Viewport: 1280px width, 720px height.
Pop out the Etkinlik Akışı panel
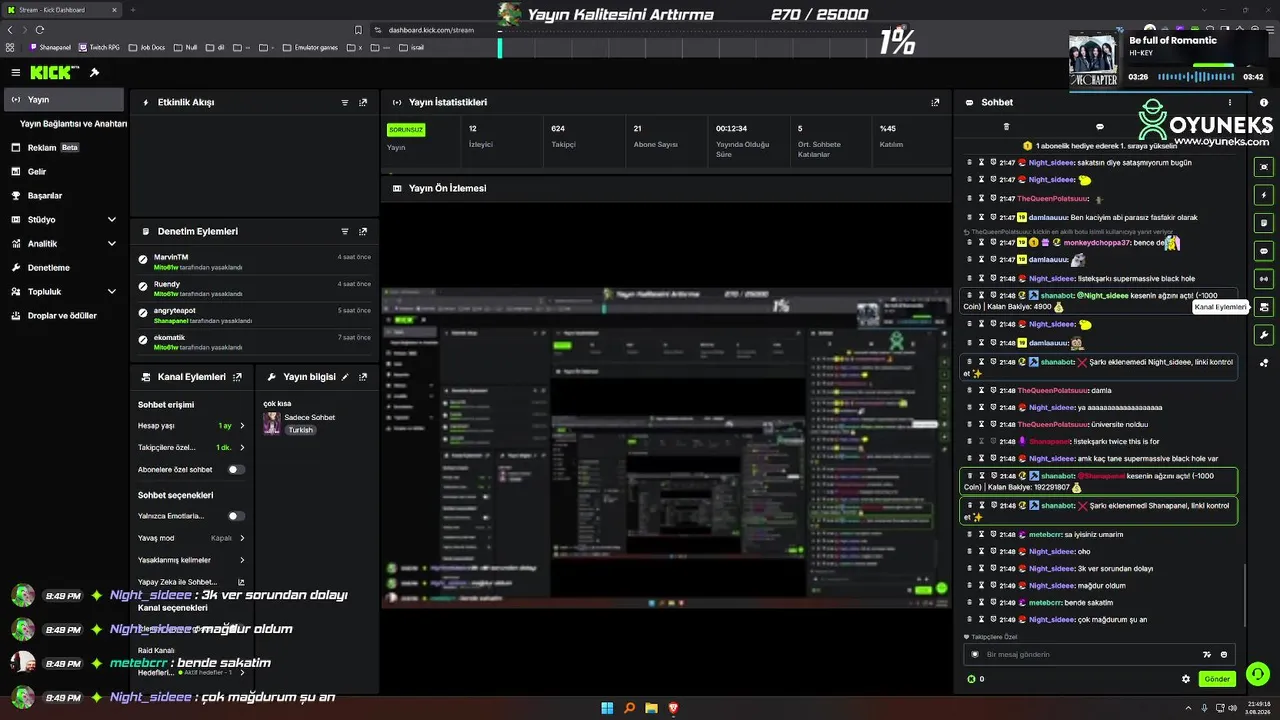click(363, 102)
